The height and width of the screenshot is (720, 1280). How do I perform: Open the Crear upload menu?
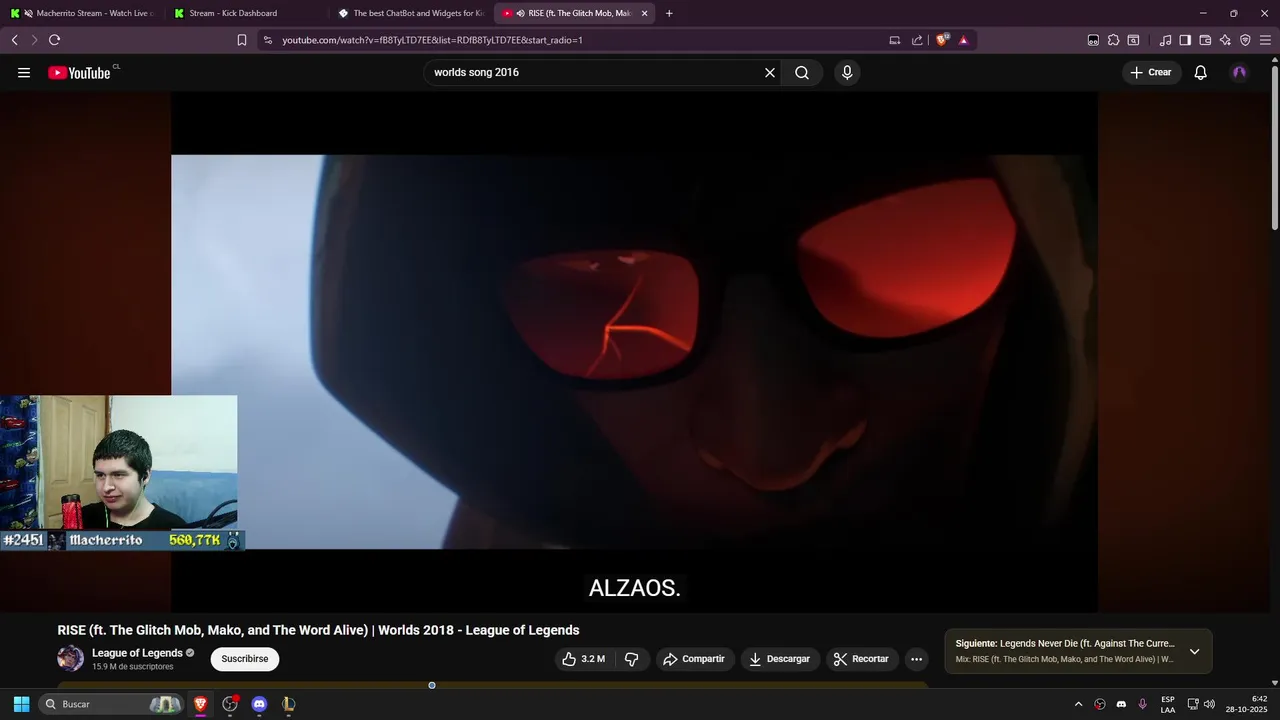coord(1151,72)
